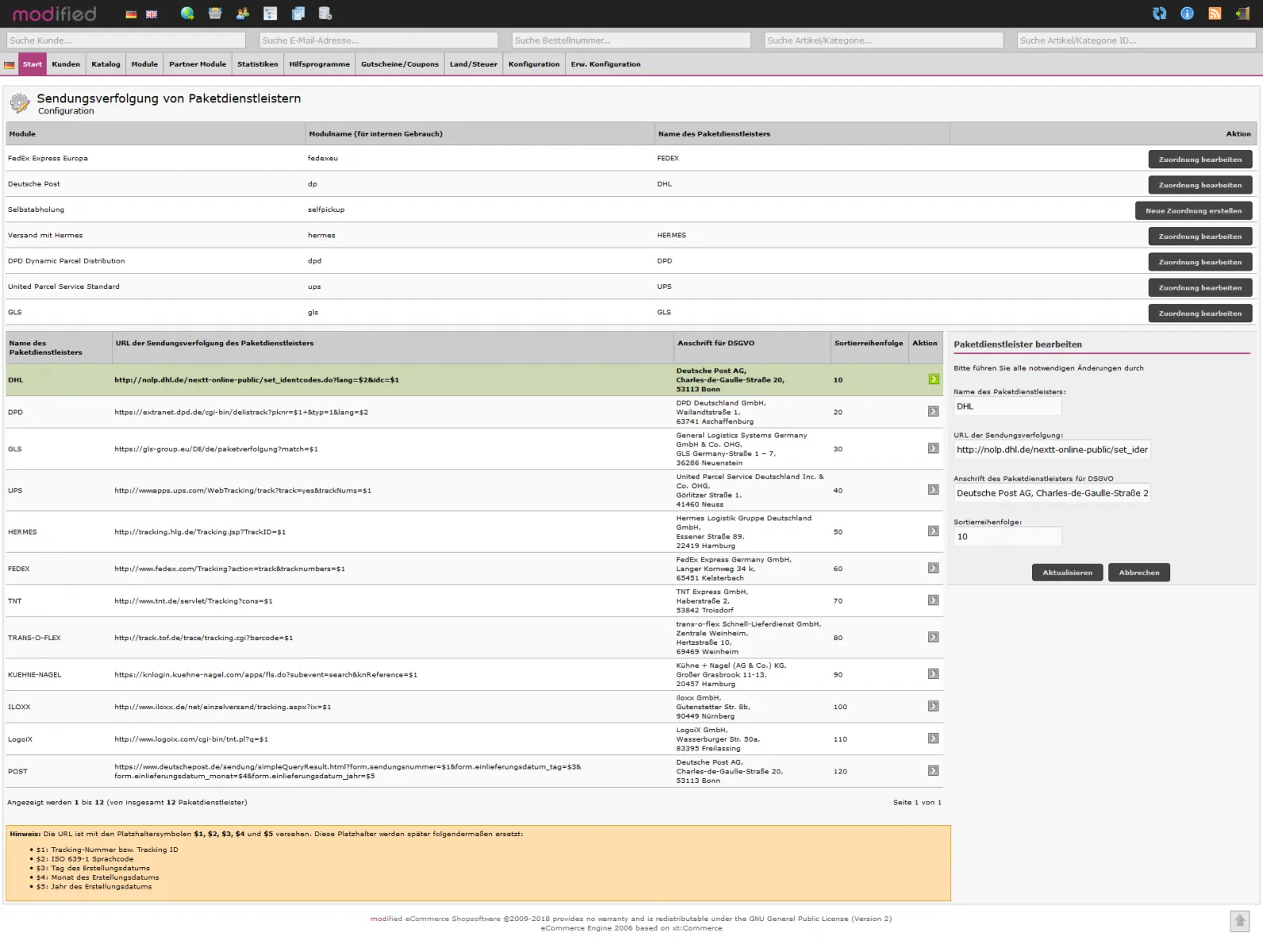This screenshot has height=952, width=1263.
Task: Open the Katalog menu
Action: [x=106, y=64]
